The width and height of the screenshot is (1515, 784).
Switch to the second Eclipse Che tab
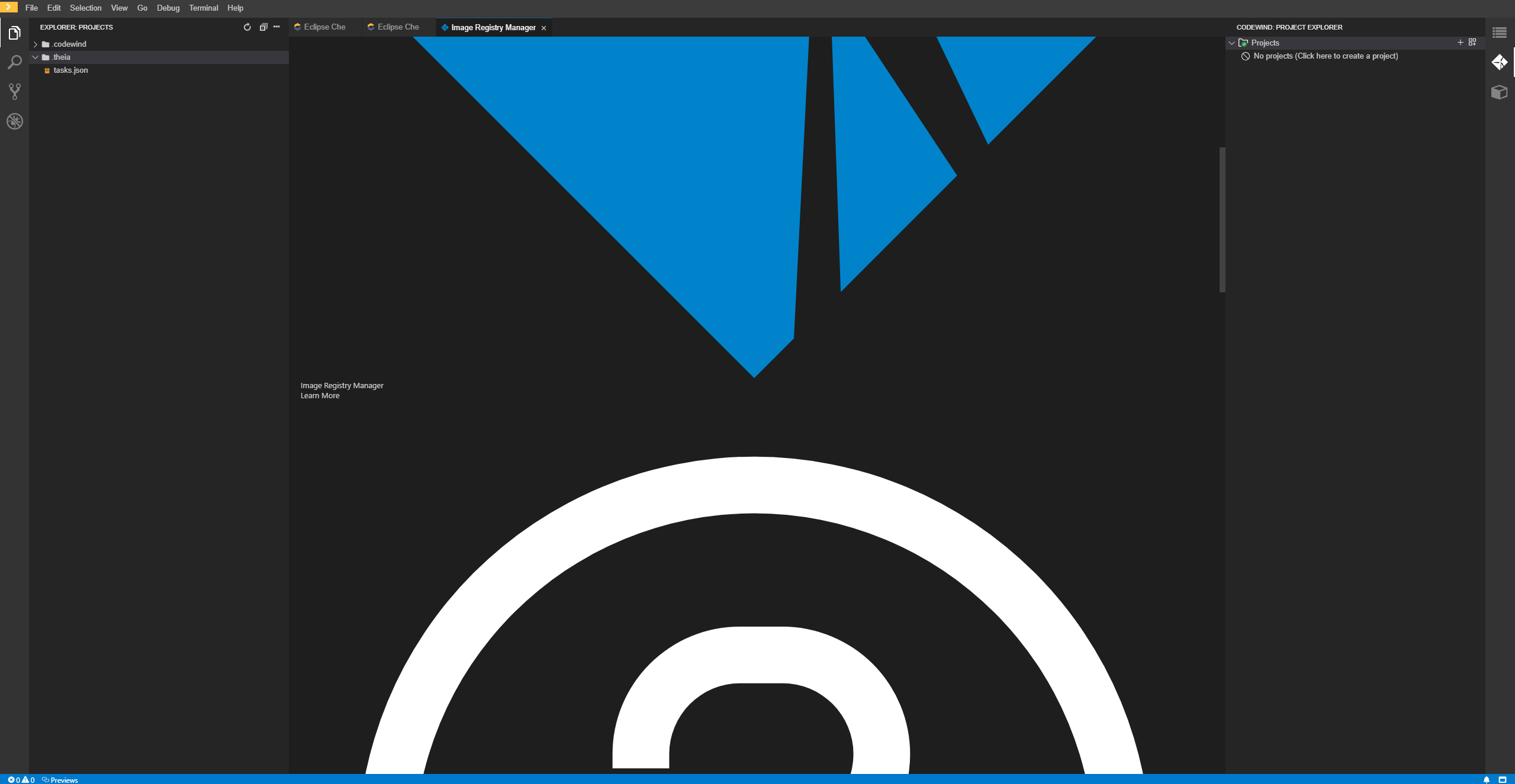coord(398,27)
